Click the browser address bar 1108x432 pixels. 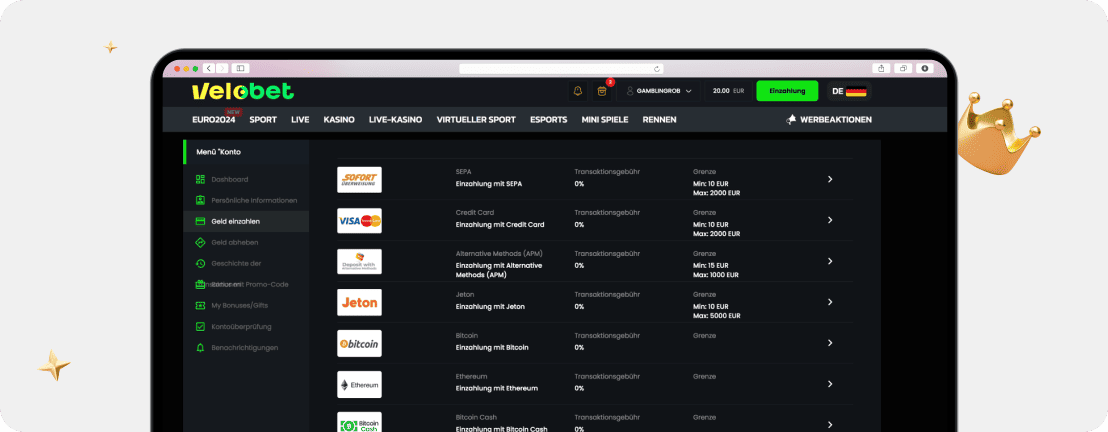(x=560, y=68)
